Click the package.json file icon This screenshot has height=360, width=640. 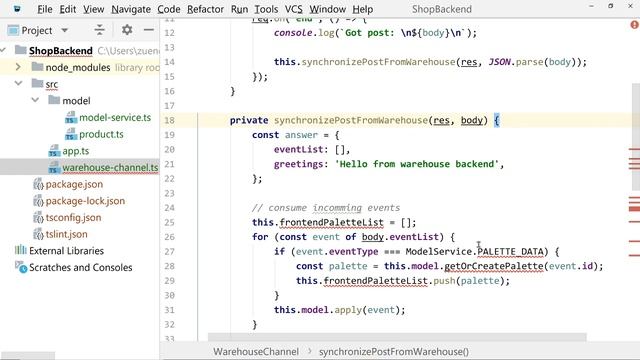coord(38,184)
